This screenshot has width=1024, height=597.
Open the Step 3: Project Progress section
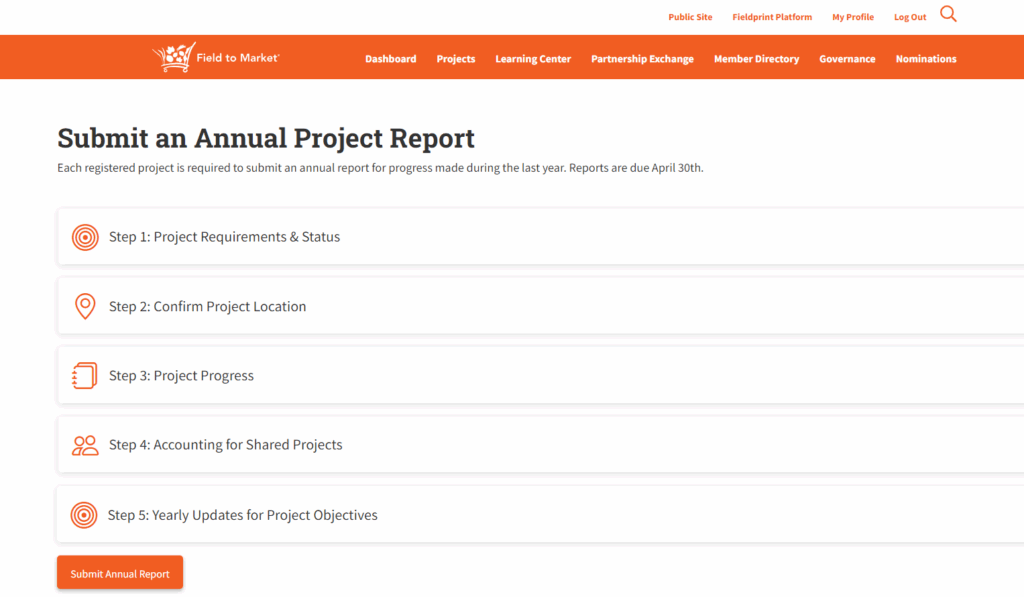tap(181, 376)
